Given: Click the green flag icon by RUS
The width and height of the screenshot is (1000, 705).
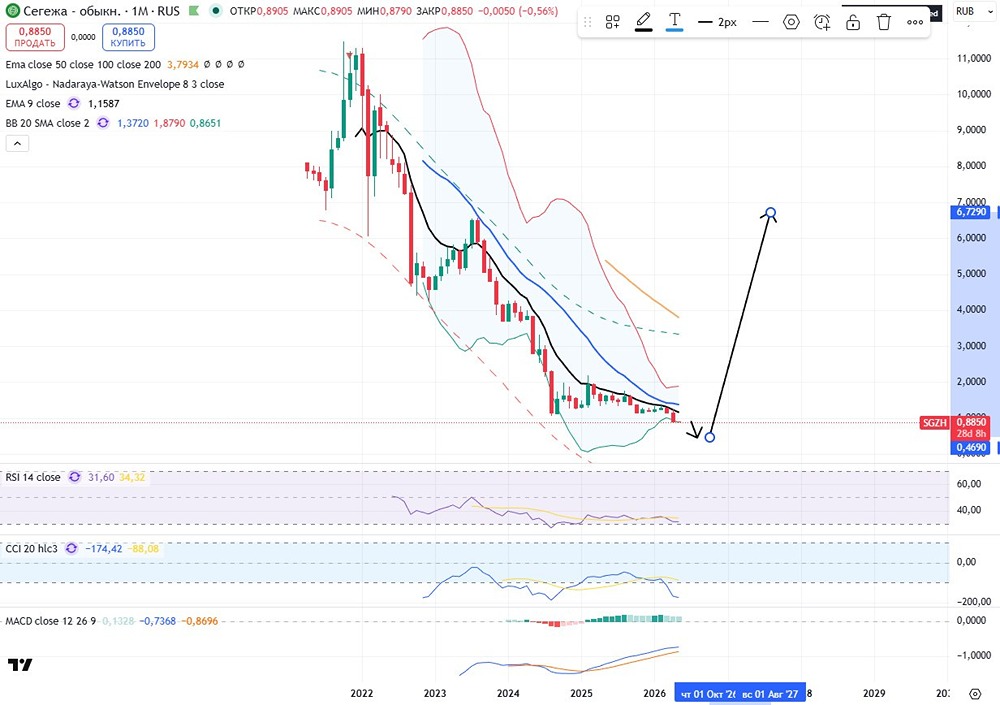Looking at the screenshot, I should 193,11.
